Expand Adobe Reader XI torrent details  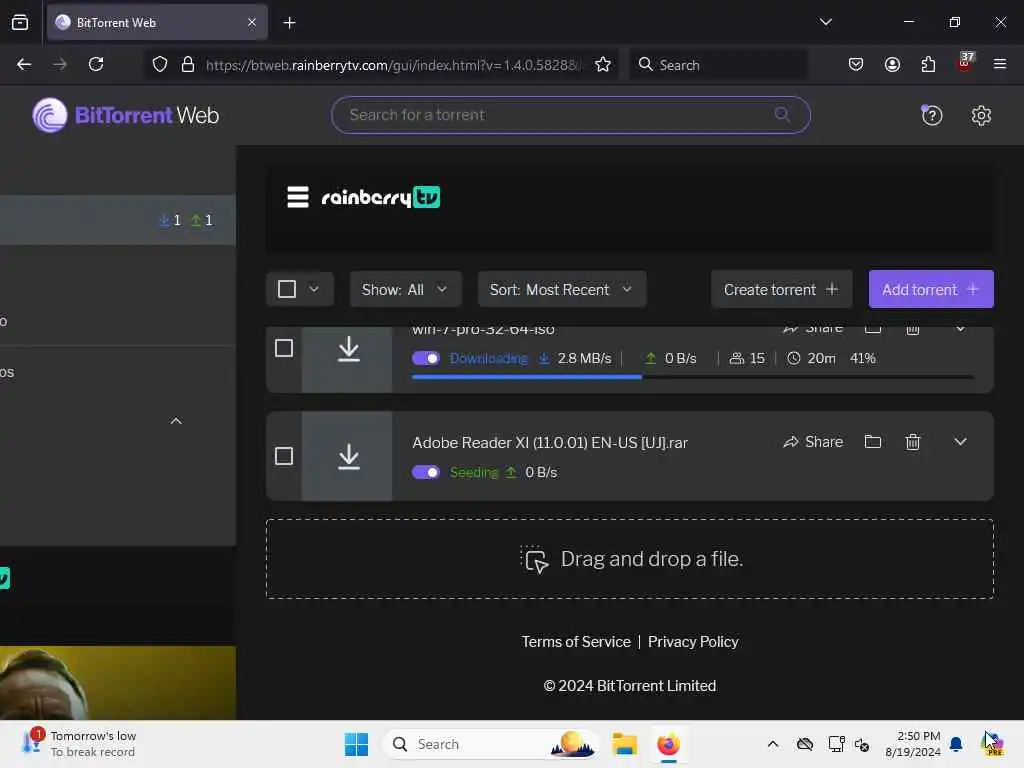tap(959, 442)
